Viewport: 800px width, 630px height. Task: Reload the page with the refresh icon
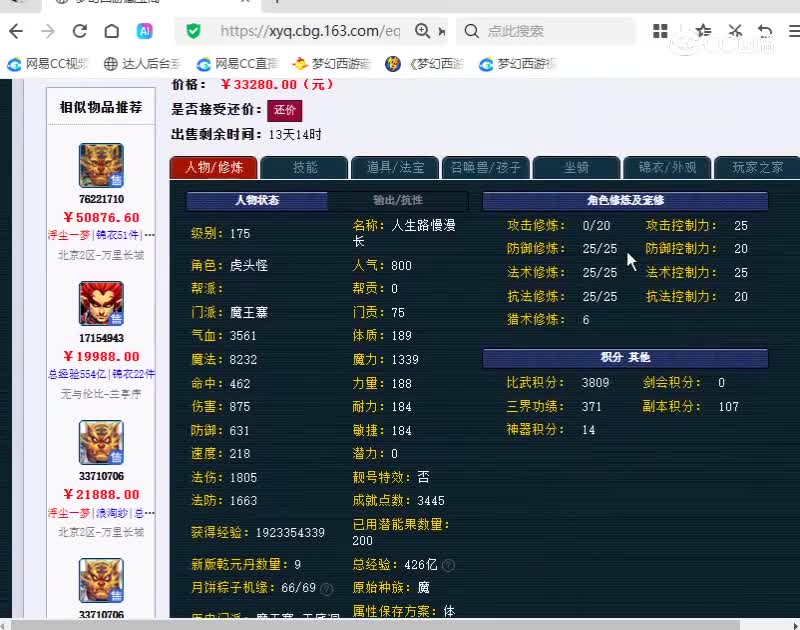80,31
